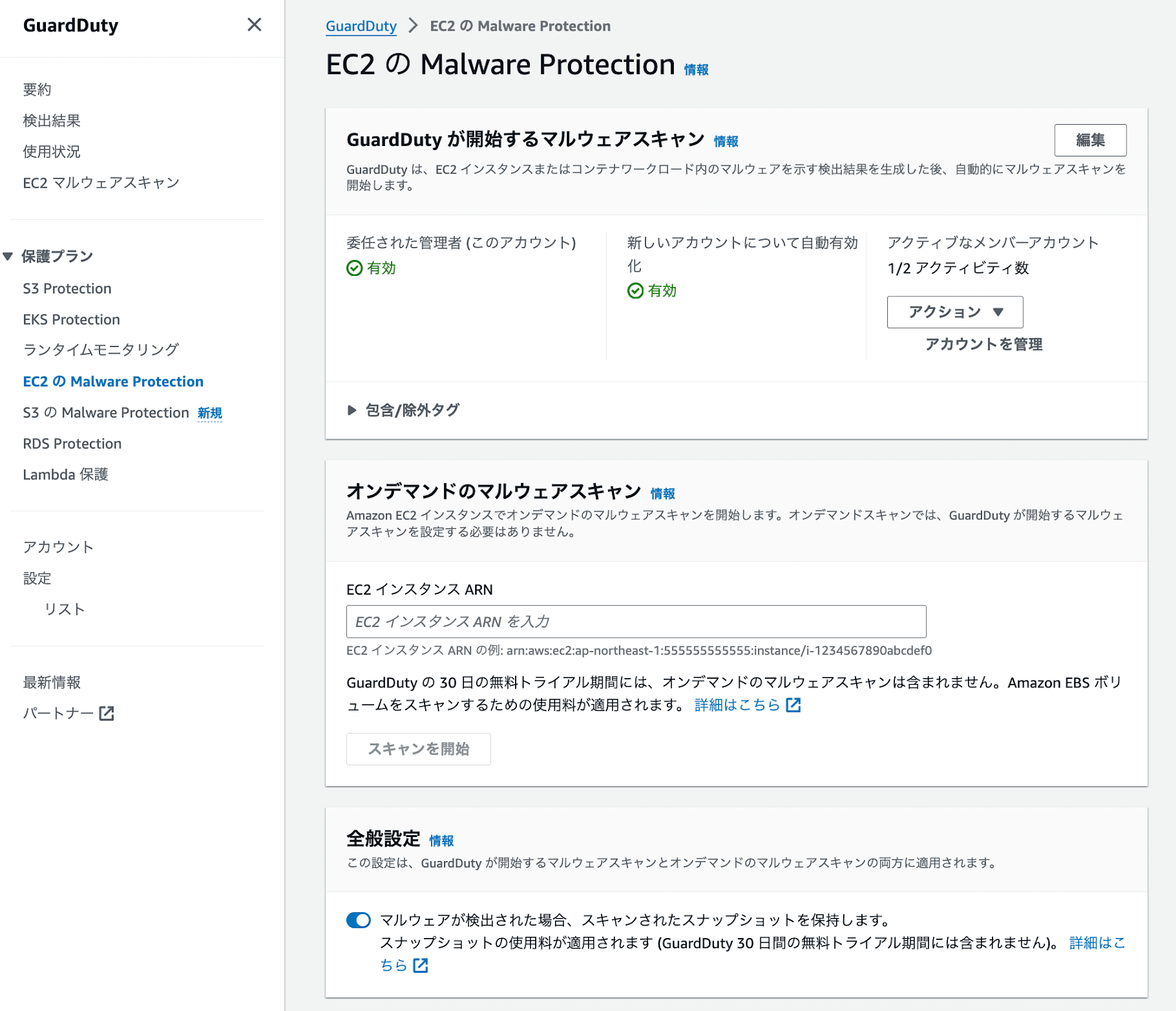Open パートナー external link
This screenshot has width=1176, height=1011.
tap(68, 713)
